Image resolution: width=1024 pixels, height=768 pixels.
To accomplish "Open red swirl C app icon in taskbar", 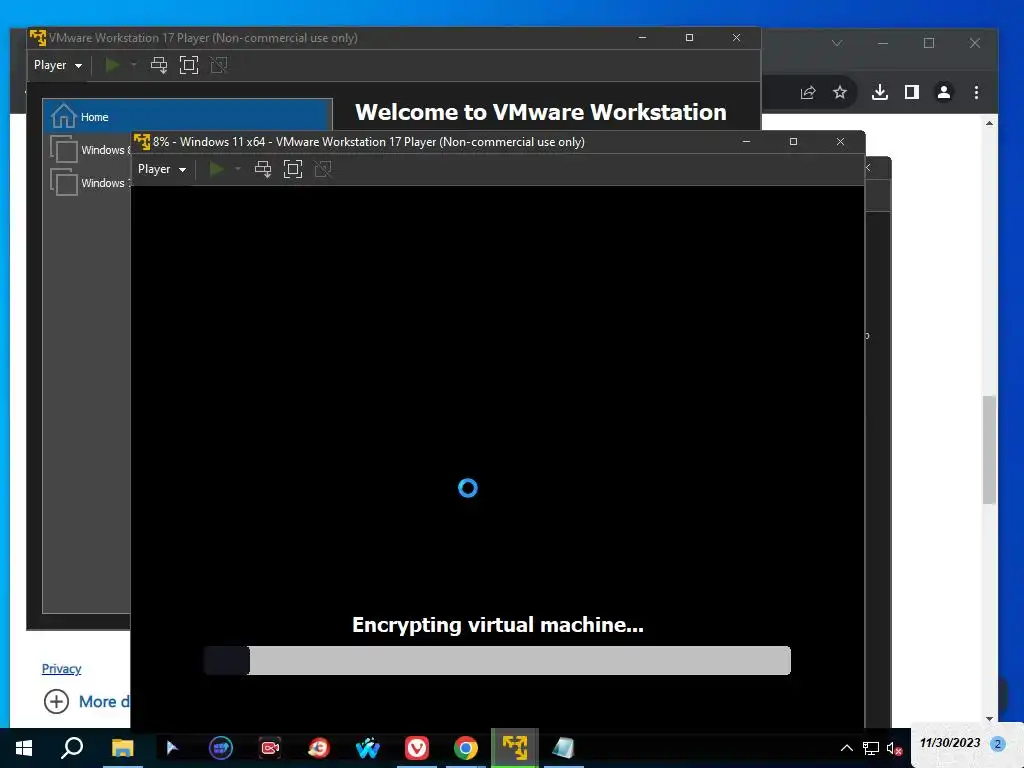I will point(319,748).
